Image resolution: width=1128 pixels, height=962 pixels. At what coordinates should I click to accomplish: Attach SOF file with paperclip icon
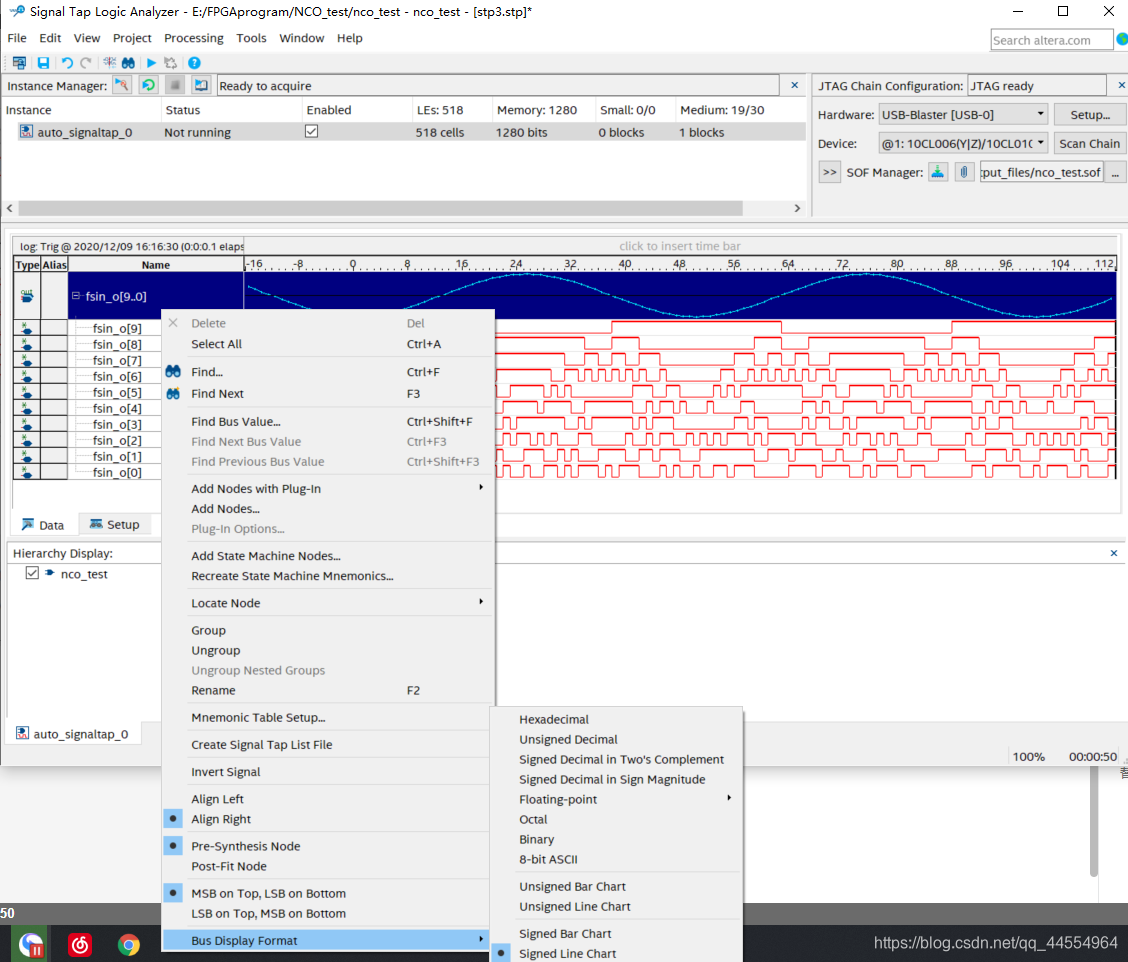coord(964,172)
